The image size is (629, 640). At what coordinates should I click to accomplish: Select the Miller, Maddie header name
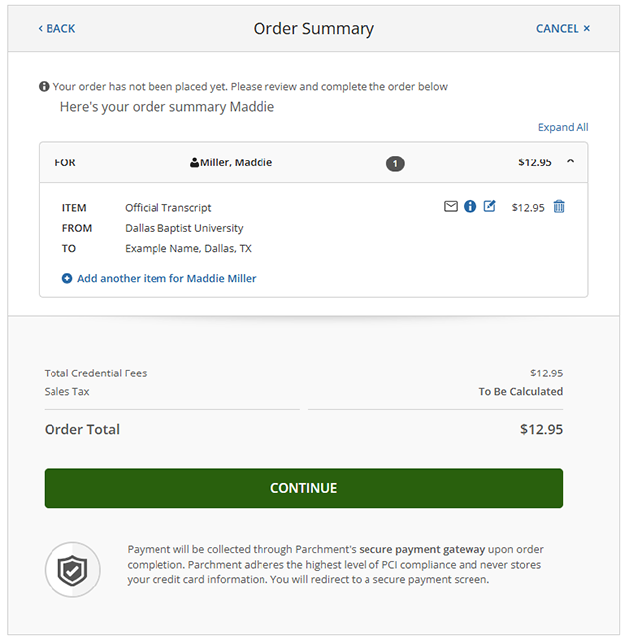pos(236,163)
